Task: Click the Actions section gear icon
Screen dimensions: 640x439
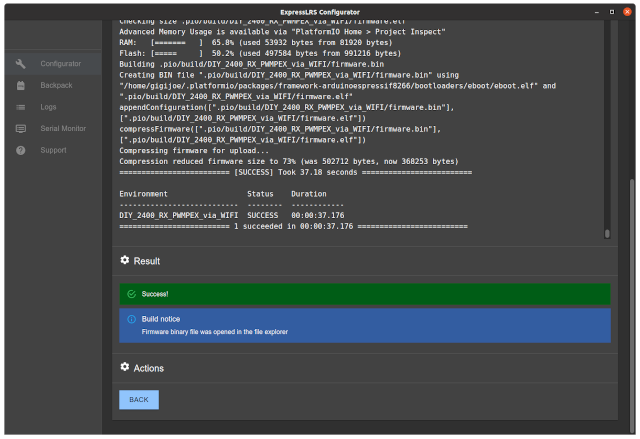Action: pyautogui.click(x=125, y=367)
